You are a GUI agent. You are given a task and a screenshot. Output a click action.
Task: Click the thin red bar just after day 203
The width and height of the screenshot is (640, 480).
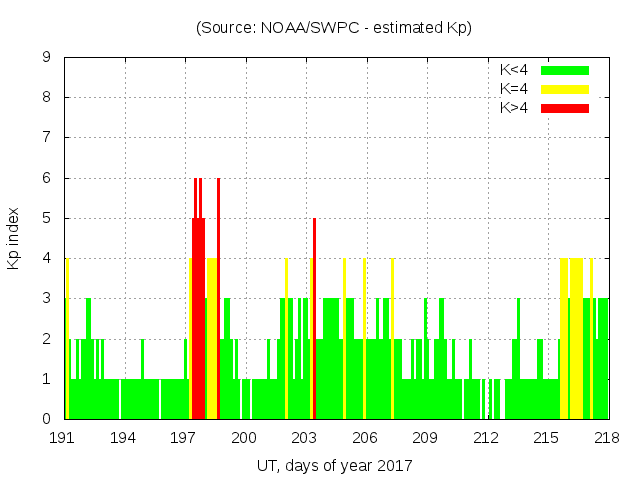coord(314,320)
